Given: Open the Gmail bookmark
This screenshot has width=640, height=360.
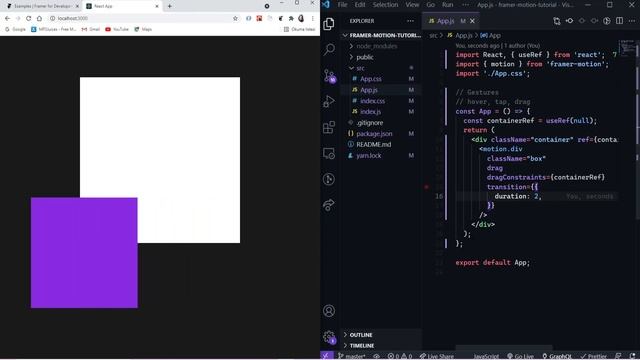Looking at the screenshot, I should click(91, 29).
